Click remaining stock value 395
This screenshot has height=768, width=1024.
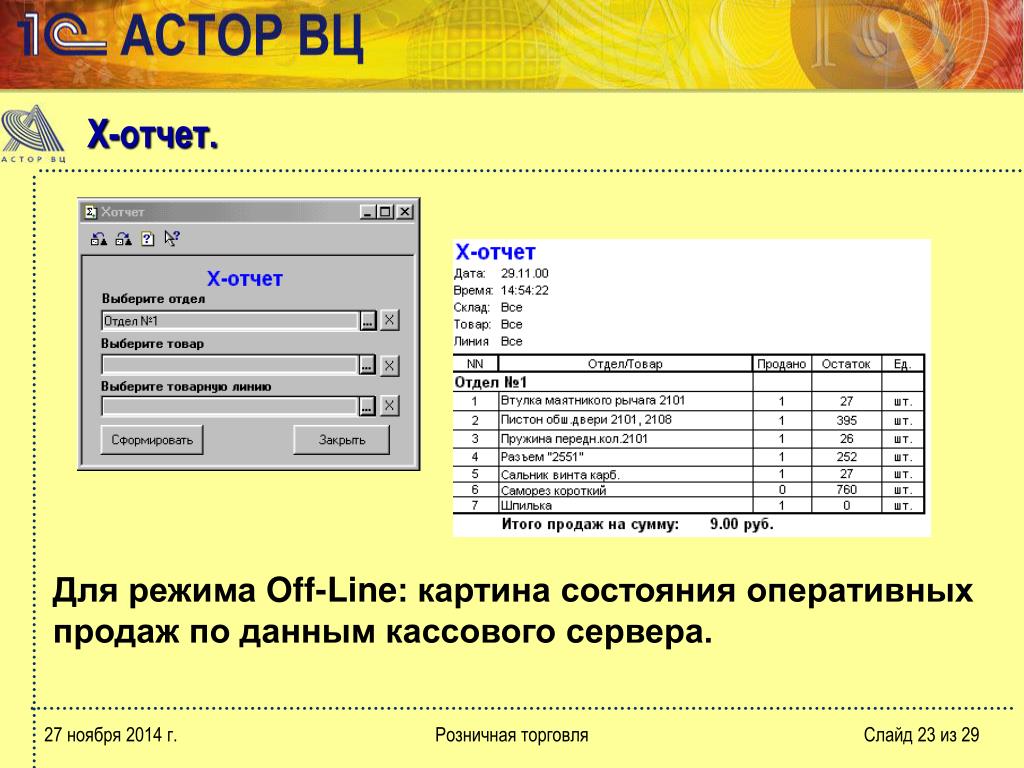click(846, 421)
